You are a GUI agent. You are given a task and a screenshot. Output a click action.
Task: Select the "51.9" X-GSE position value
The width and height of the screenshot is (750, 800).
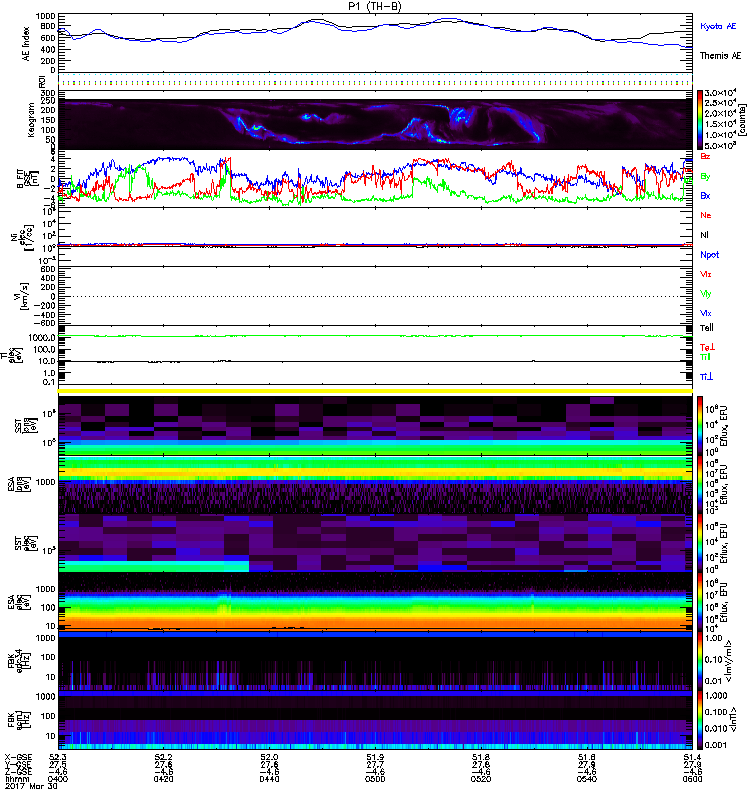click(x=375, y=757)
